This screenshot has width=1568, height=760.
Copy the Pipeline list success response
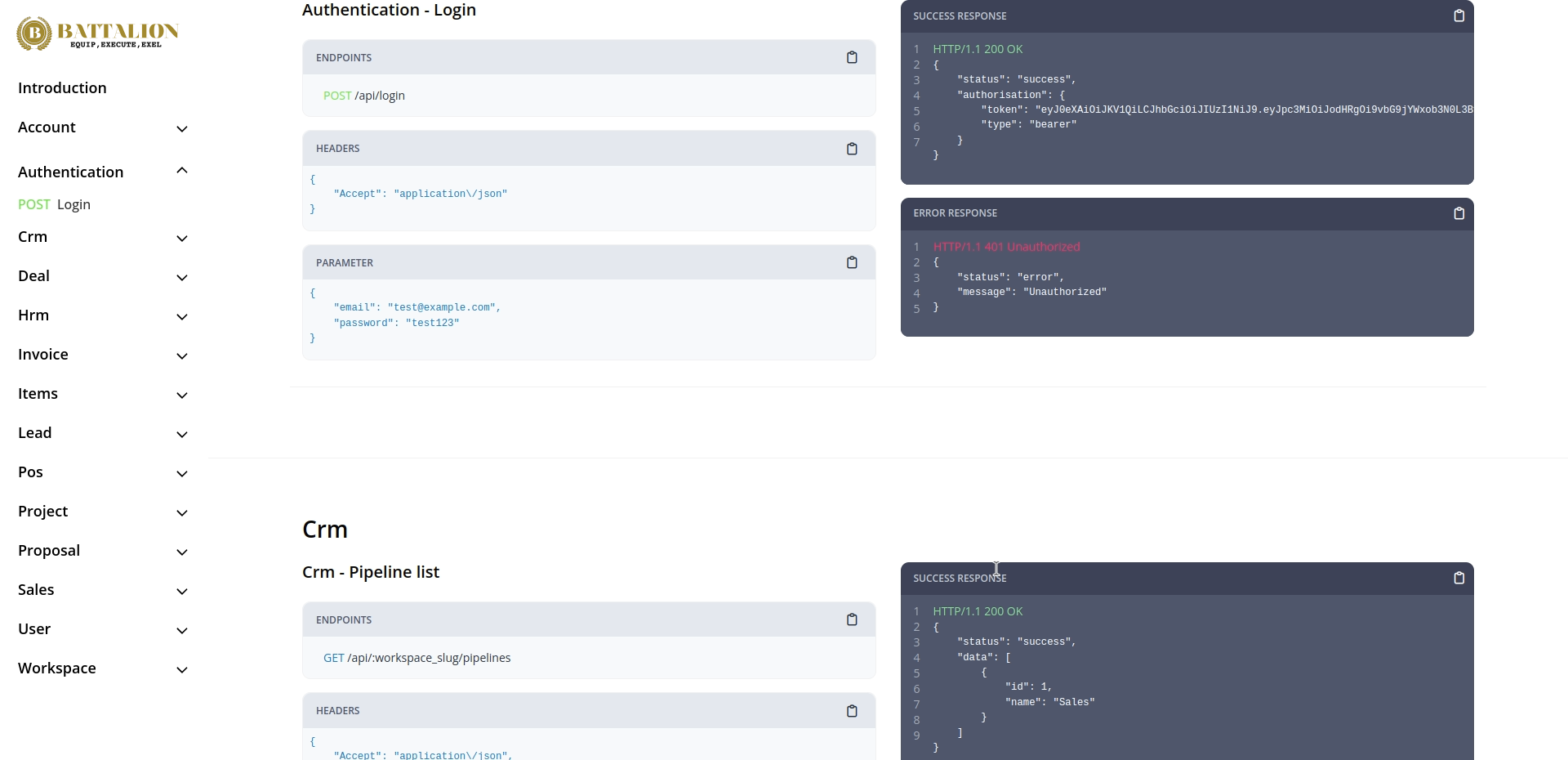(x=1459, y=578)
